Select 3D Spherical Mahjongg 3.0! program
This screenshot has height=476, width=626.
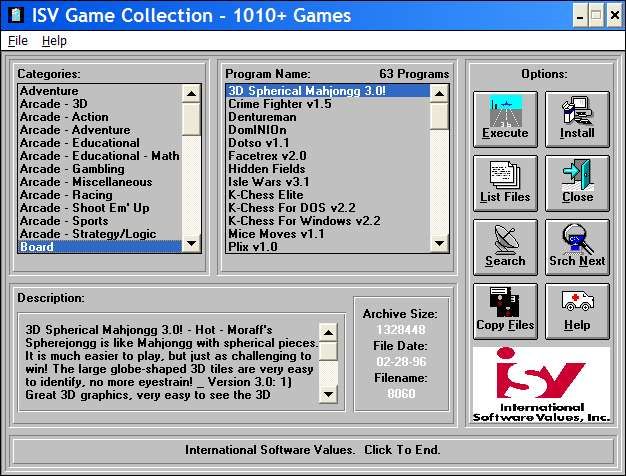[328, 91]
